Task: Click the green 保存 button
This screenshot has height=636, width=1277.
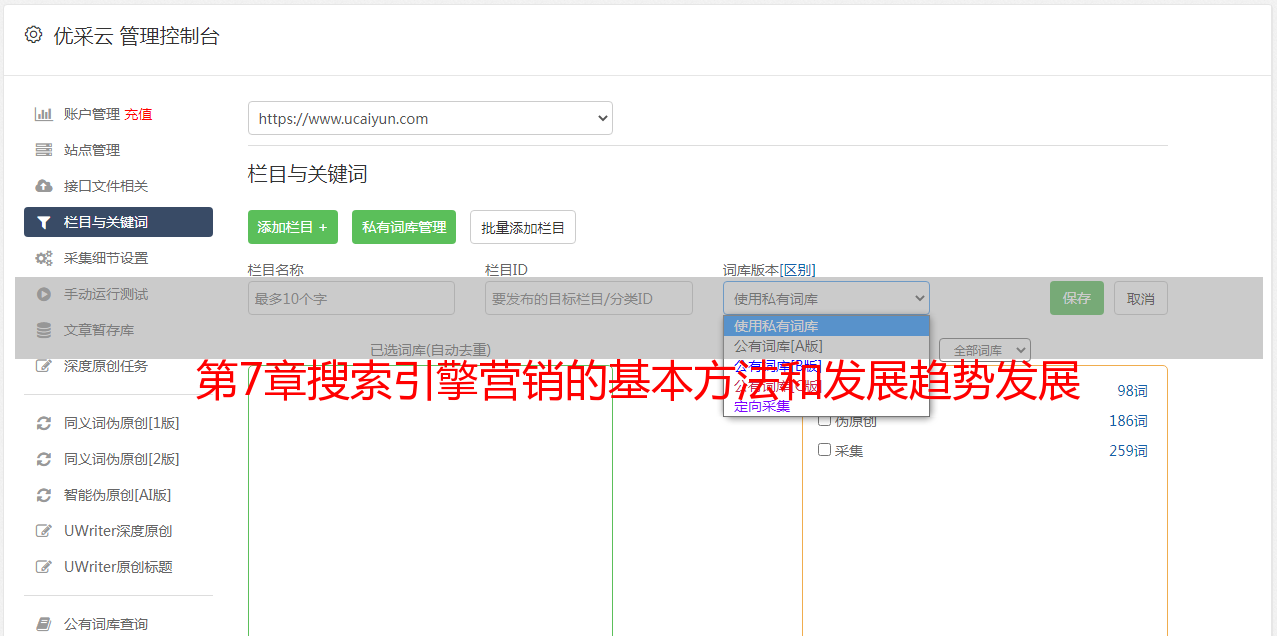Action: click(x=1077, y=298)
